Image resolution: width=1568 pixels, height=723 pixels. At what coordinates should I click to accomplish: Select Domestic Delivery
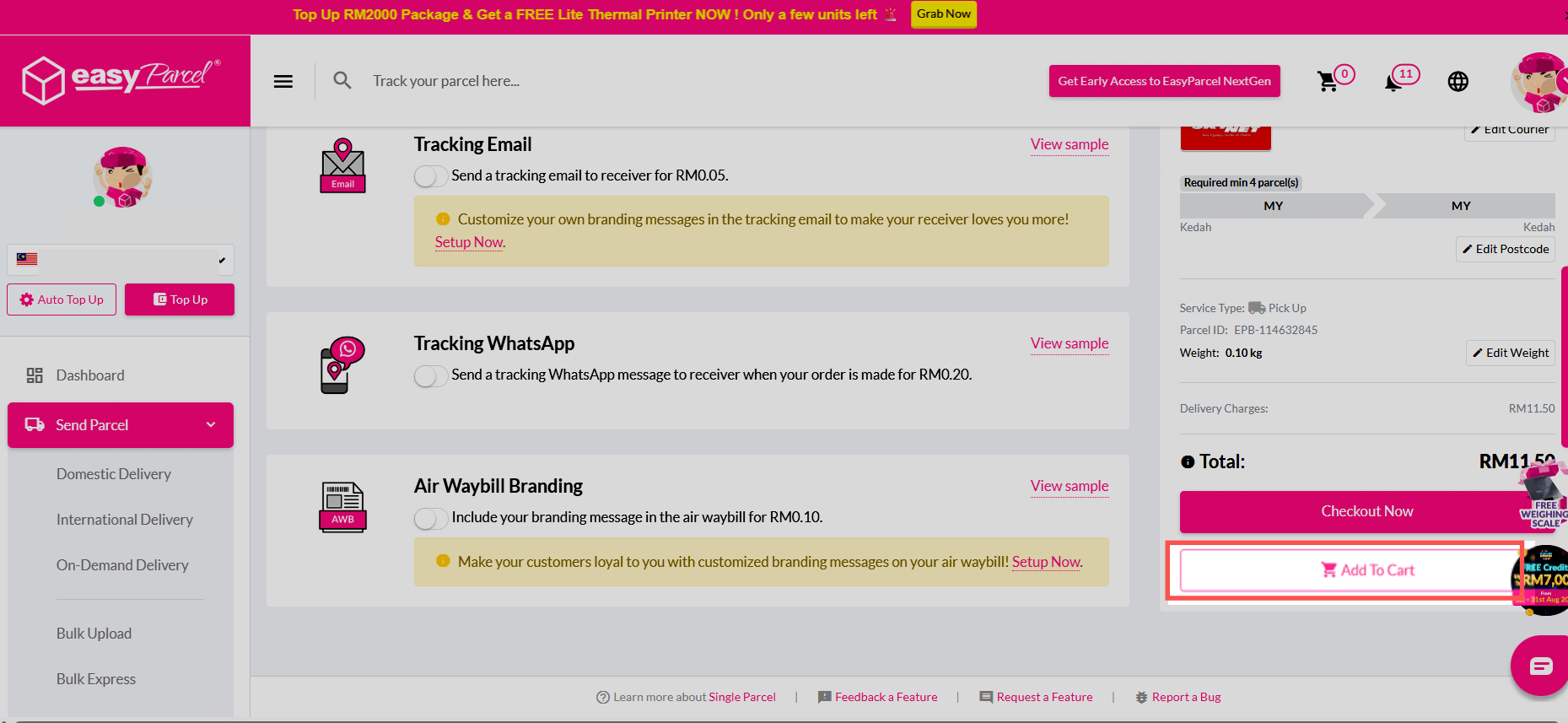[114, 474]
